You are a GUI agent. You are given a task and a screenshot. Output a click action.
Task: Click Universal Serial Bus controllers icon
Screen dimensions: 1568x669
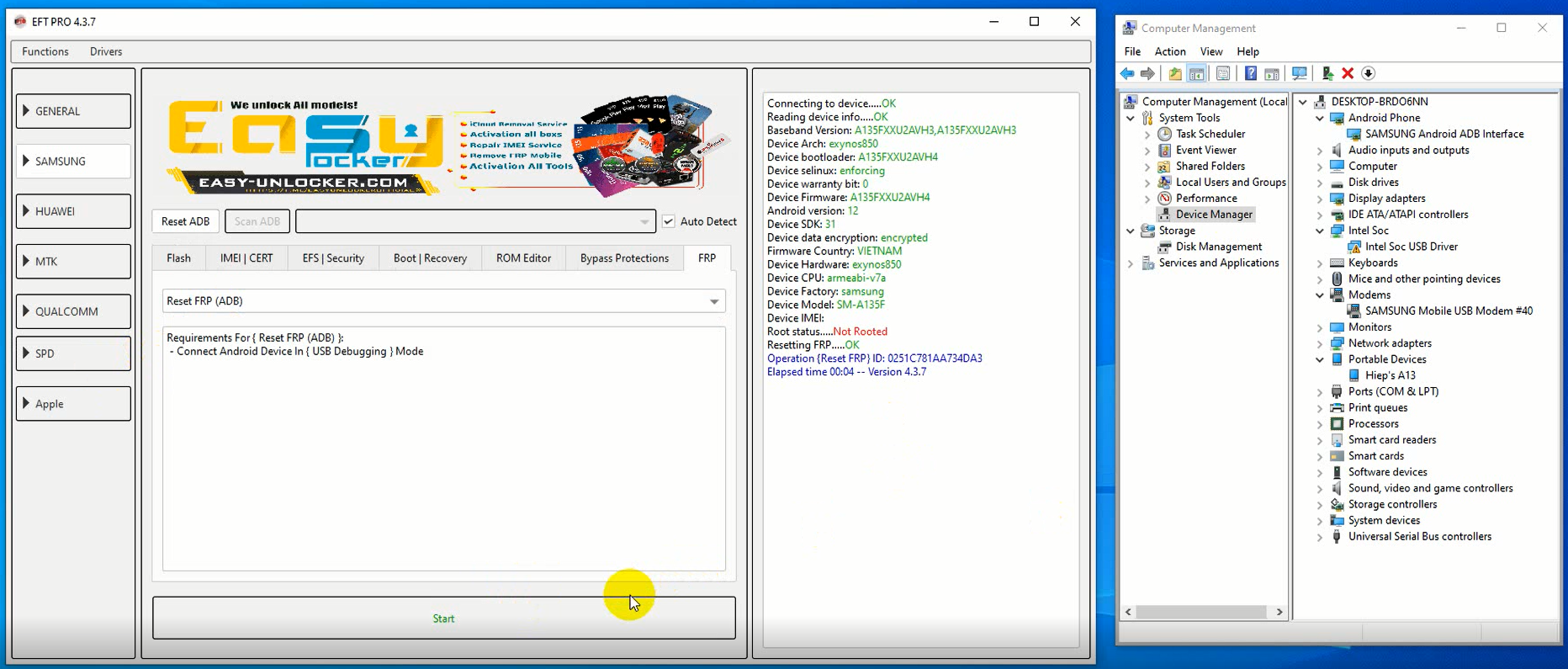click(x=1337, y=536)
